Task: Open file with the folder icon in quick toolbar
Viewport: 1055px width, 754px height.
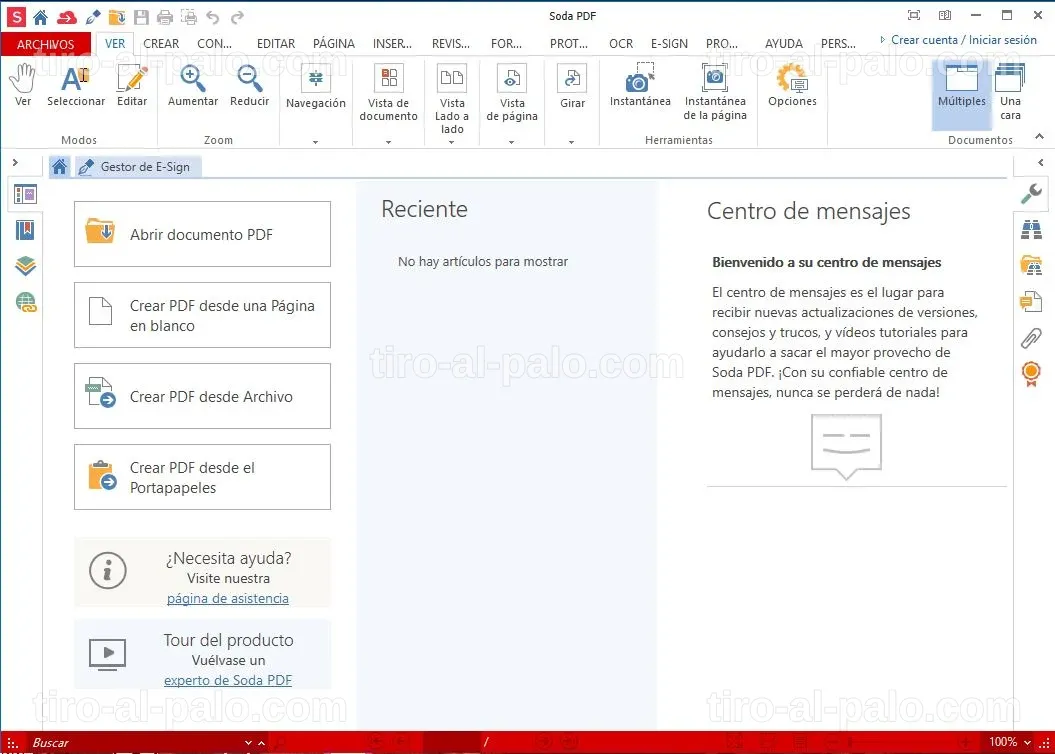Action: click(116, 17)
